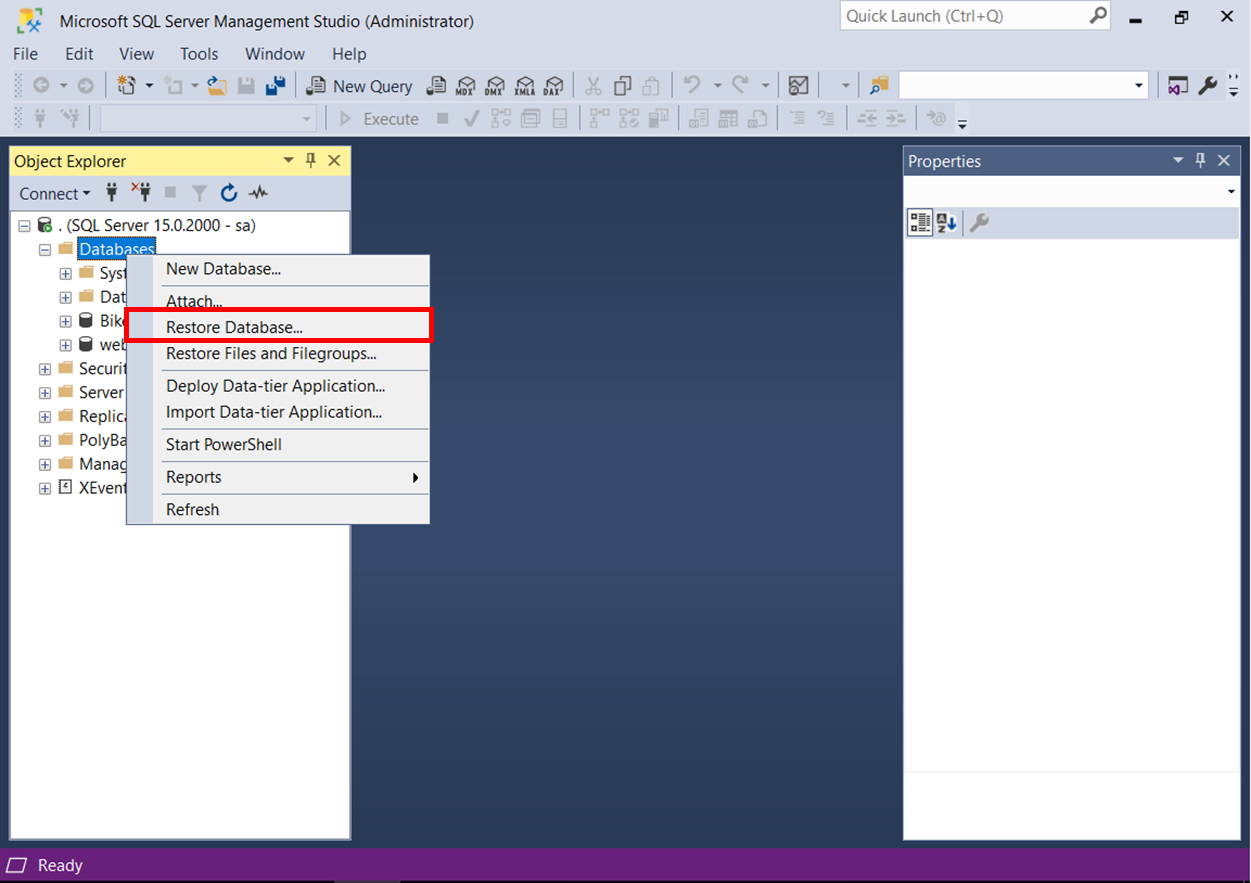Expand the XEvent Profiler node
Screen dimensions: 1251x883
click(45, 488)
